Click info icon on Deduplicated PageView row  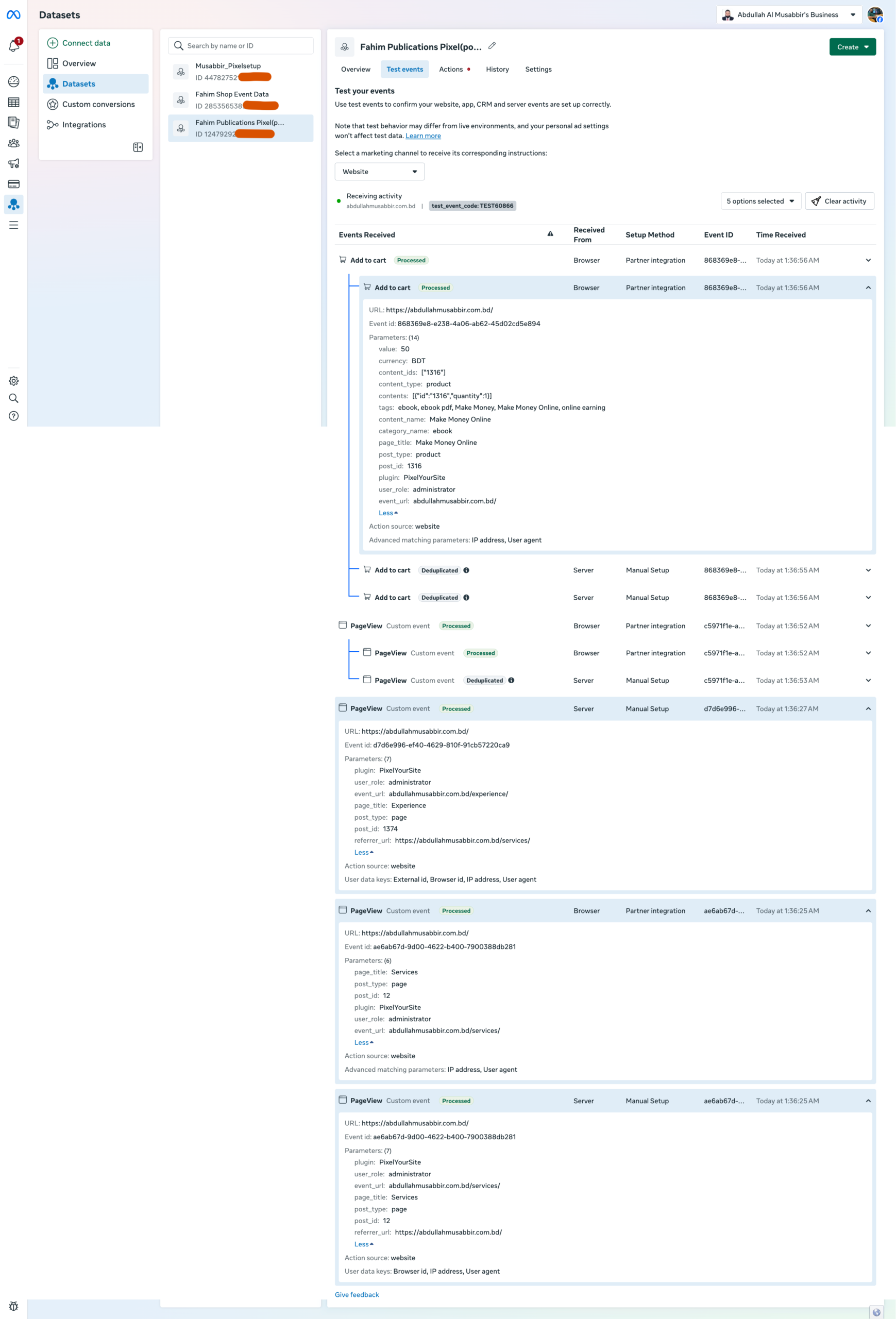pos(511,681)
